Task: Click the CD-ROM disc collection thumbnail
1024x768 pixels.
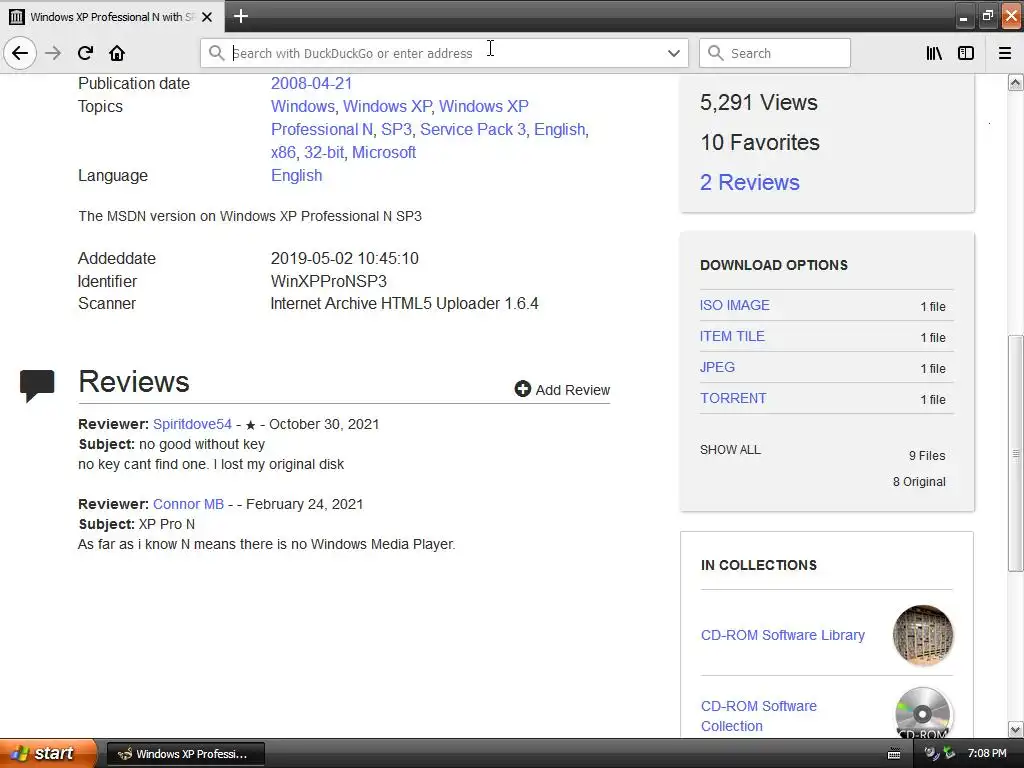Action: [922, 712]
